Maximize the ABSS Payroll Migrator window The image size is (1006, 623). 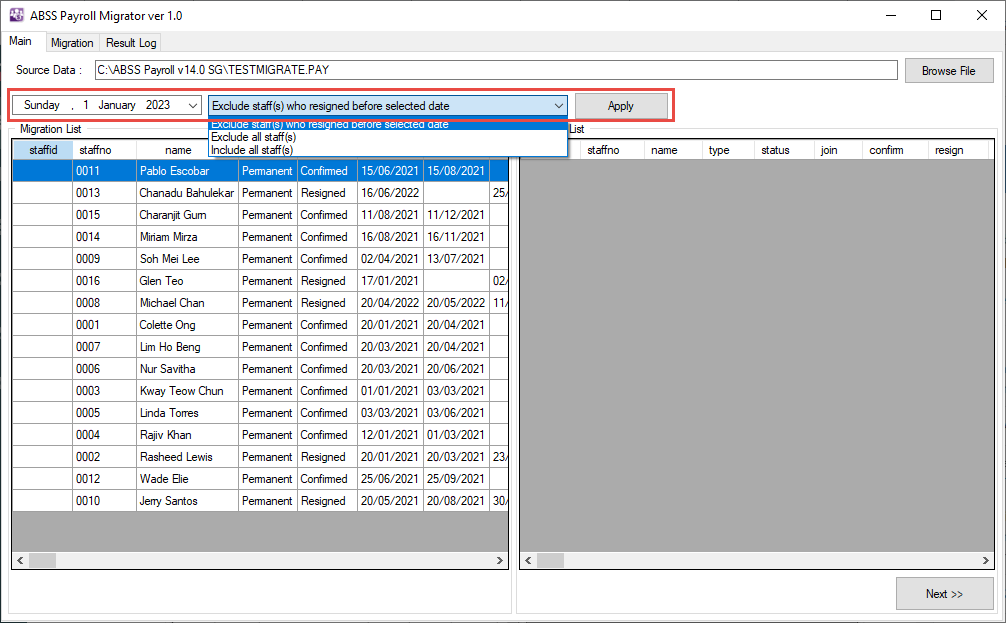click(936, 15)
